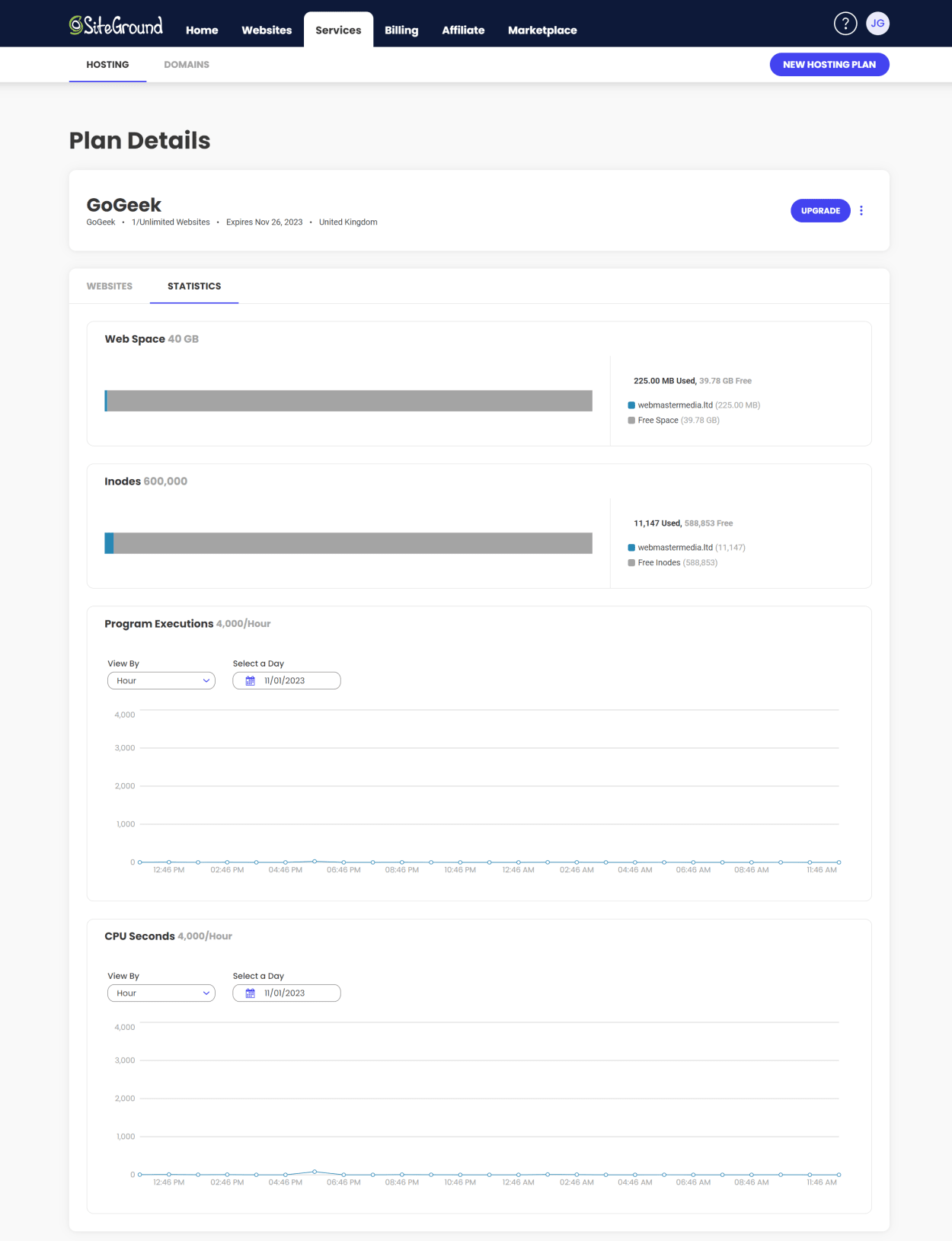
Task: Open Program Executions View By Hour dropdown
Action: [161, 681]
